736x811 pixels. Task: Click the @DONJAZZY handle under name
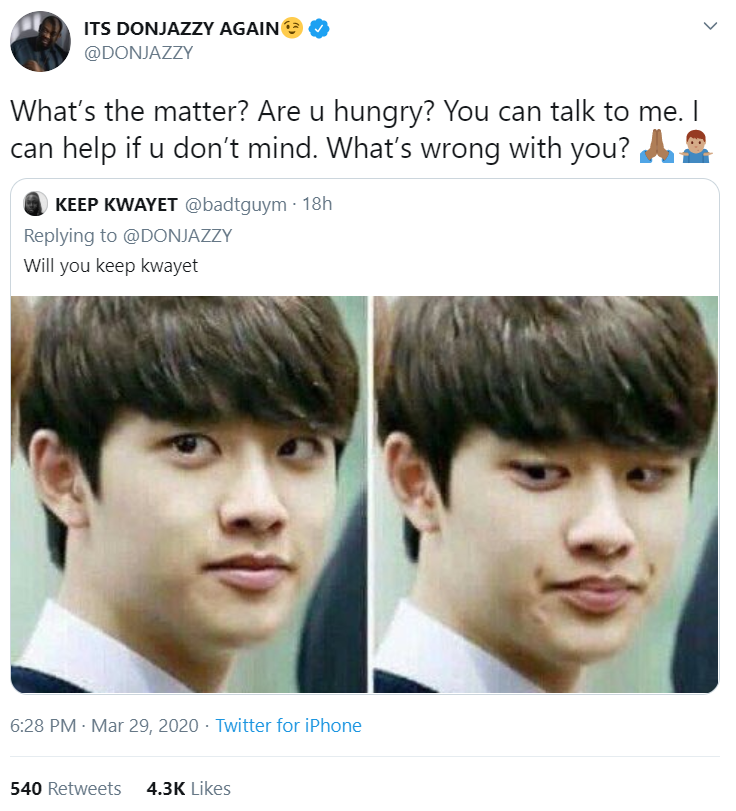(x=138, y=53)
